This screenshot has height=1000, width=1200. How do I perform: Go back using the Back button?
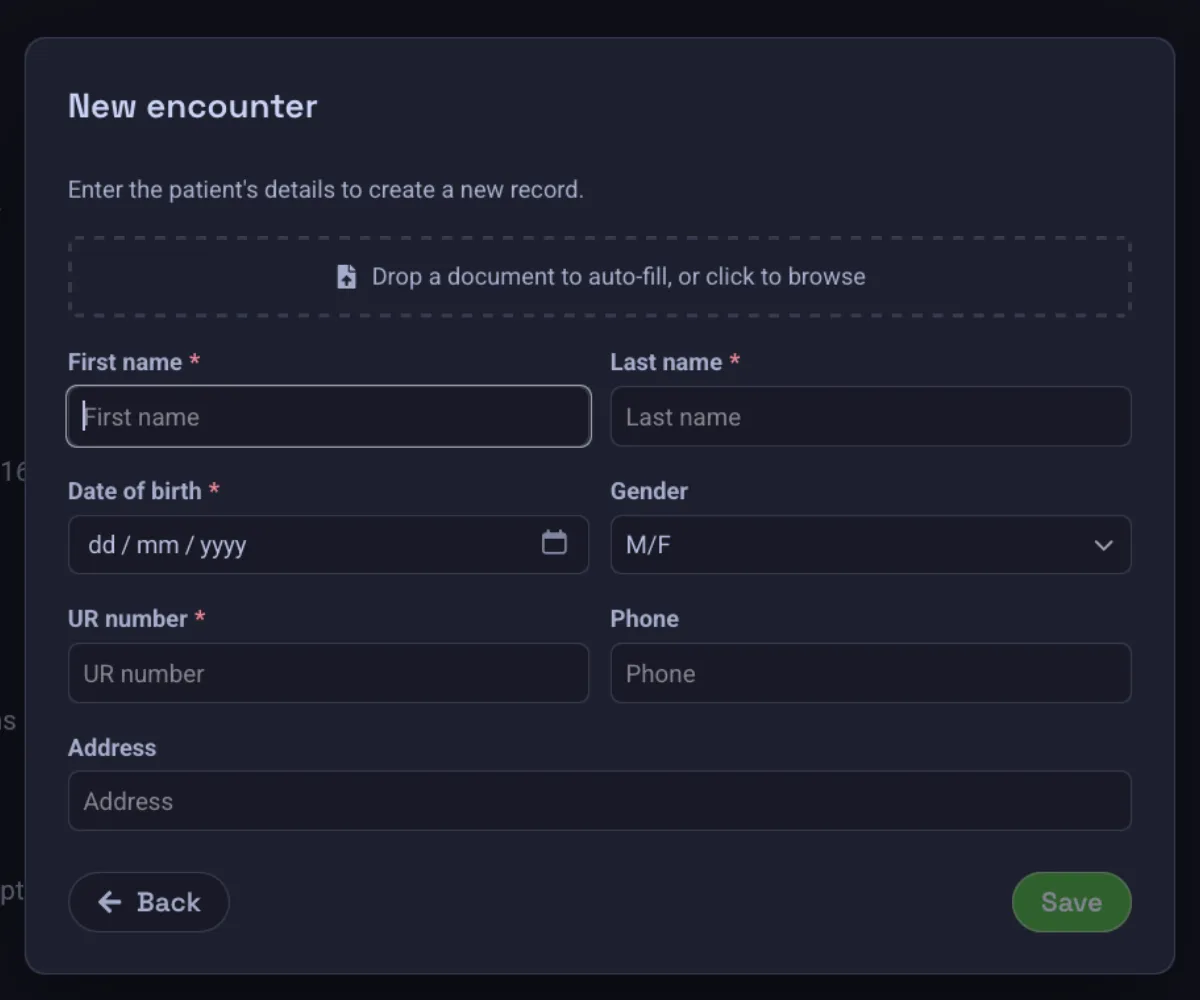pos(149,902)
